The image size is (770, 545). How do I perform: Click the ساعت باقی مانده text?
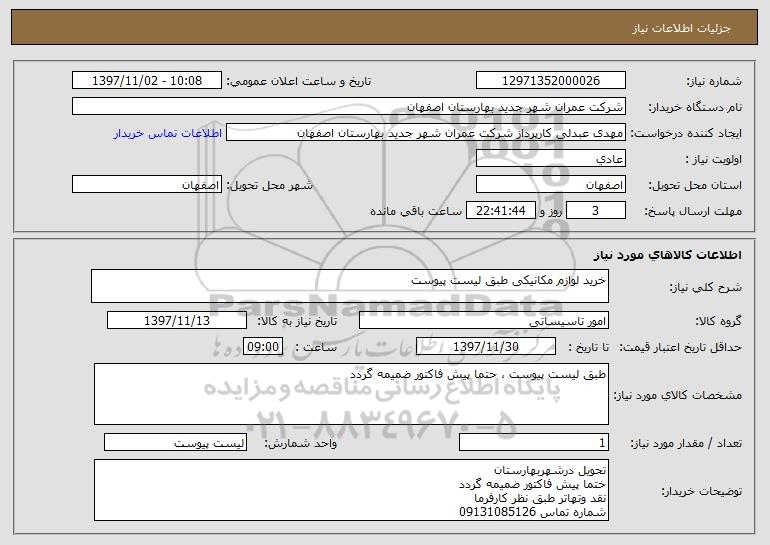click(x=415, y=211)
